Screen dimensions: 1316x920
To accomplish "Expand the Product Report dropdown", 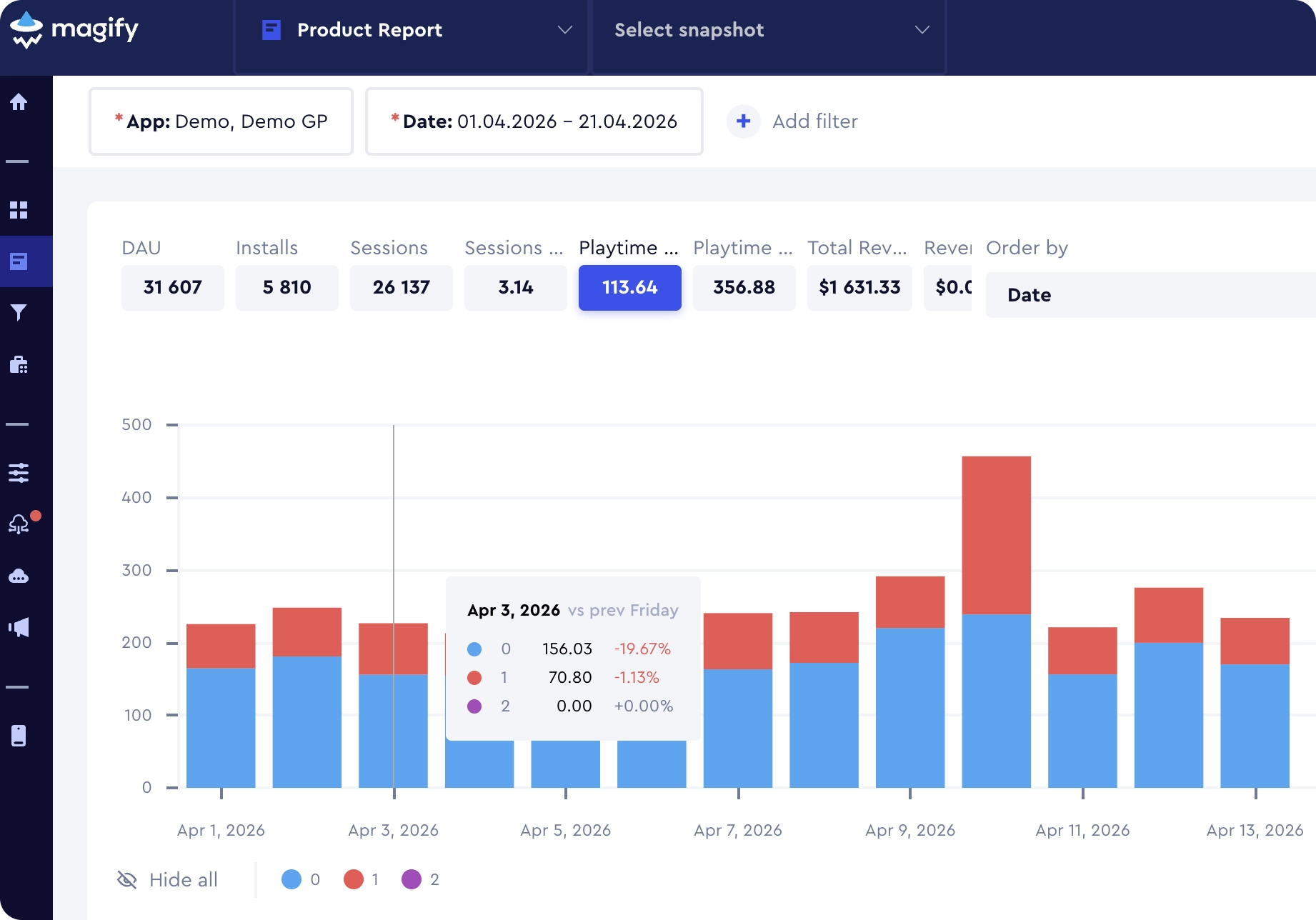I will point(412,30).
